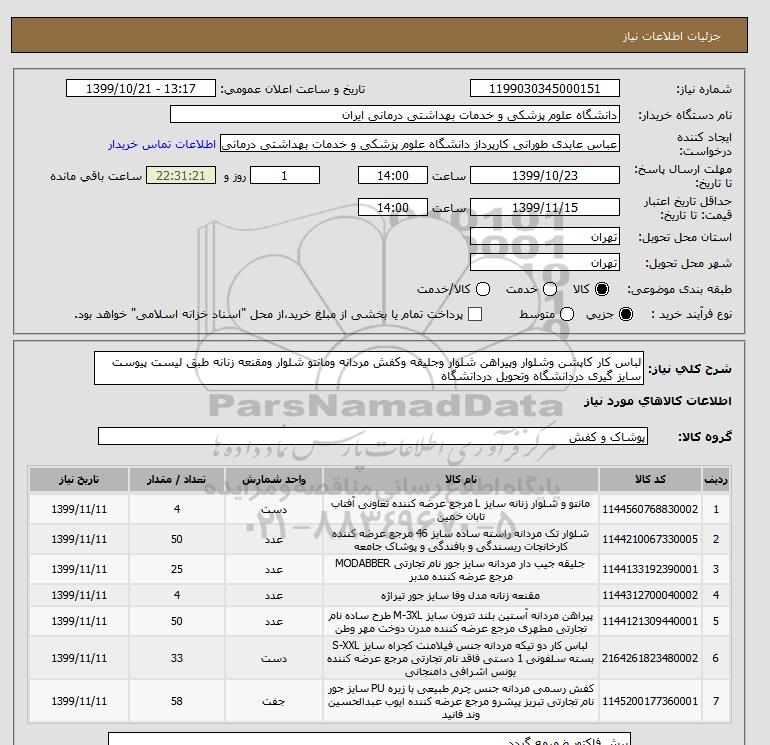
Task: Click the مقنعه زنانه مدل وفا item name
Action: [461, 595]
